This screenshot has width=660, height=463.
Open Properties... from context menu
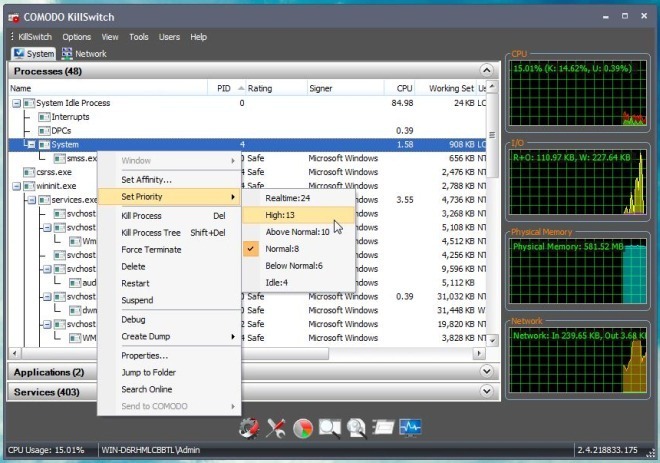(x=169, y=356)
